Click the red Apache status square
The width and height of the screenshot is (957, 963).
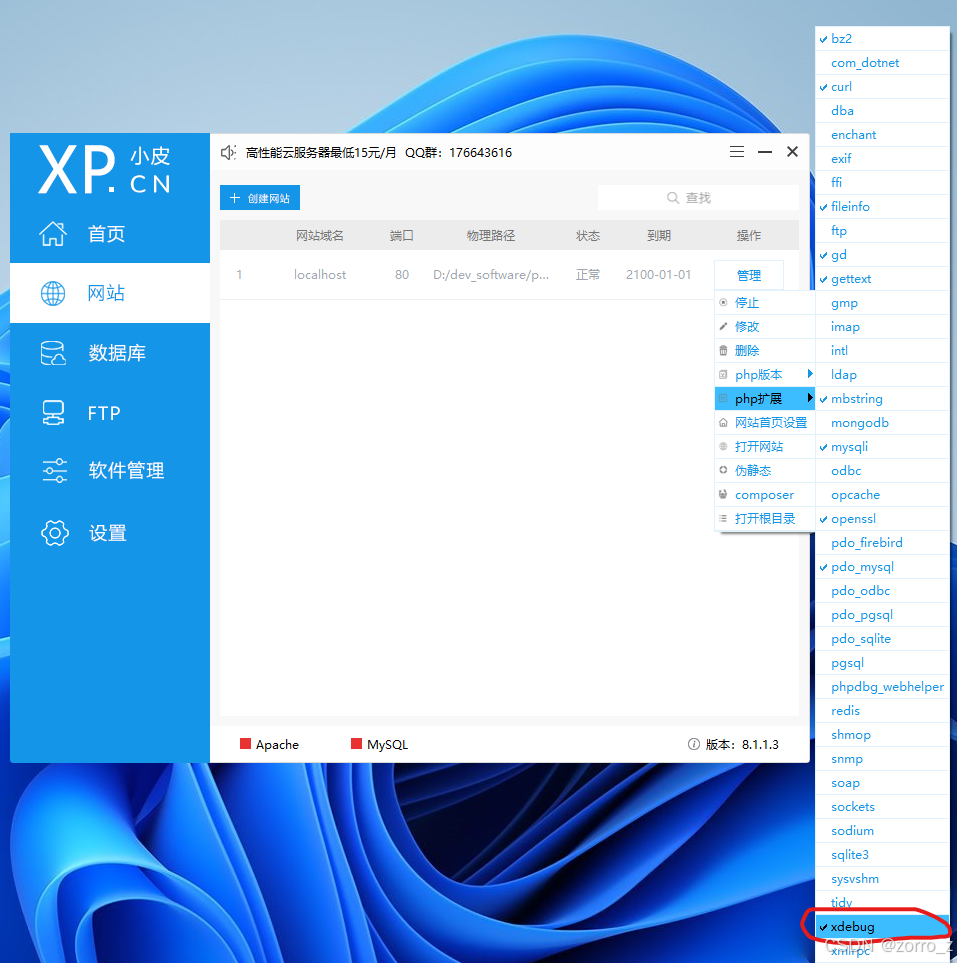coord(245,744)
